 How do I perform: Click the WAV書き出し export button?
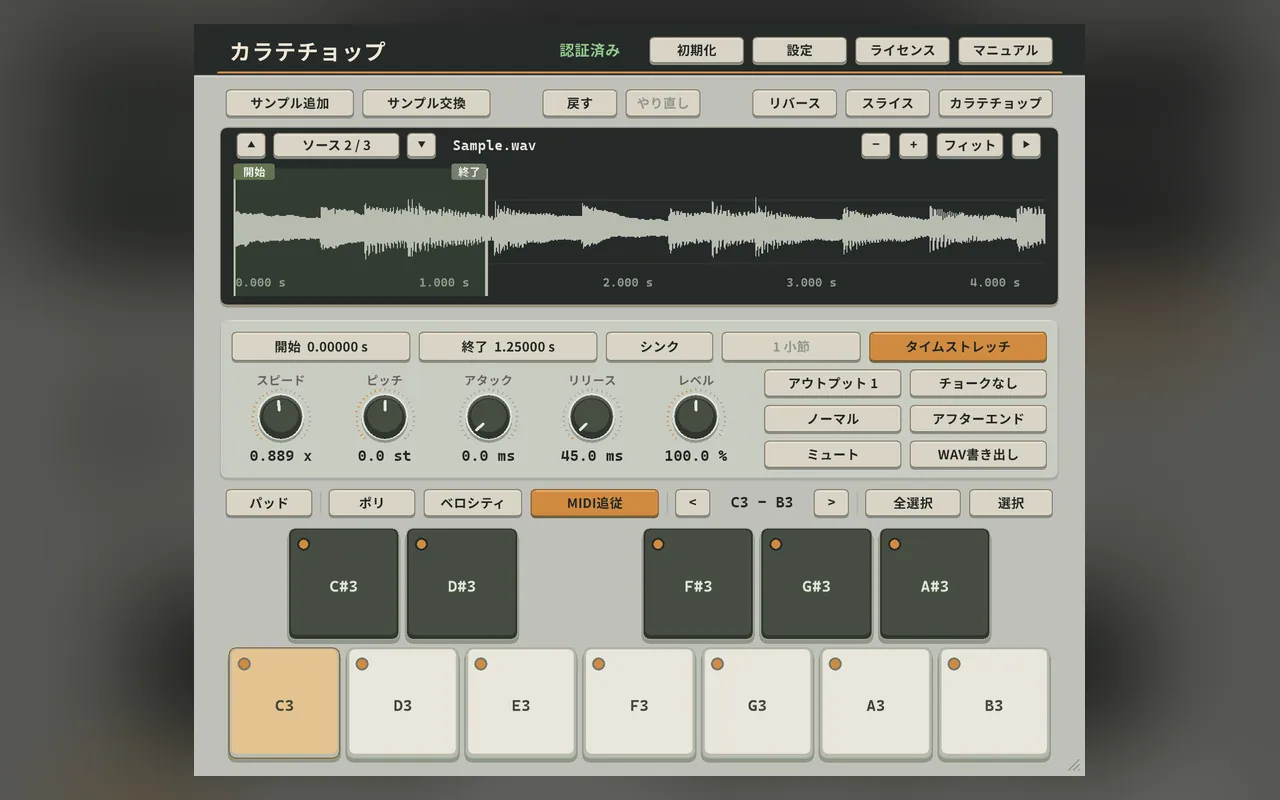(978, 454)
